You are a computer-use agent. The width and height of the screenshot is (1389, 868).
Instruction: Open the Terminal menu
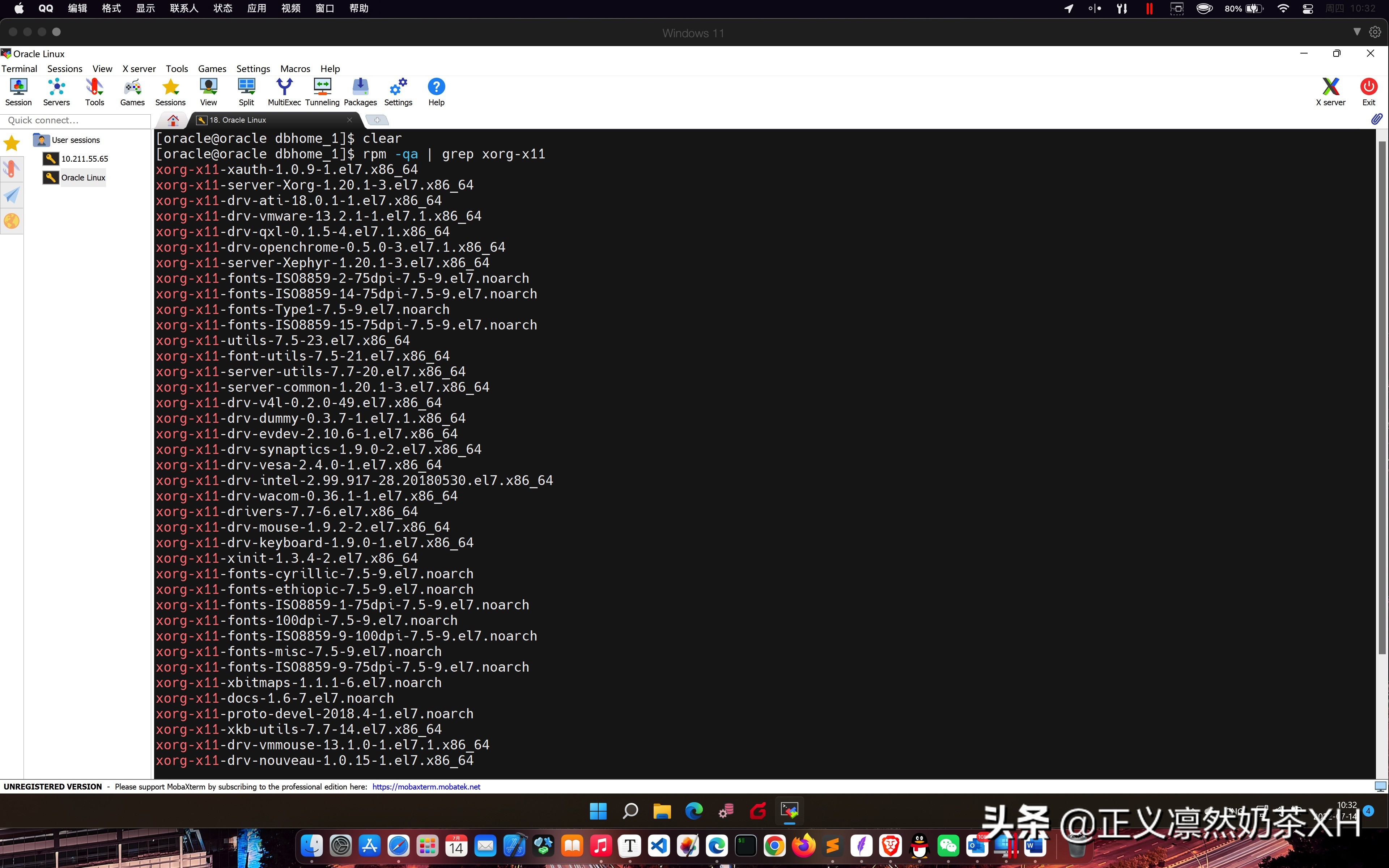(19, 68)
